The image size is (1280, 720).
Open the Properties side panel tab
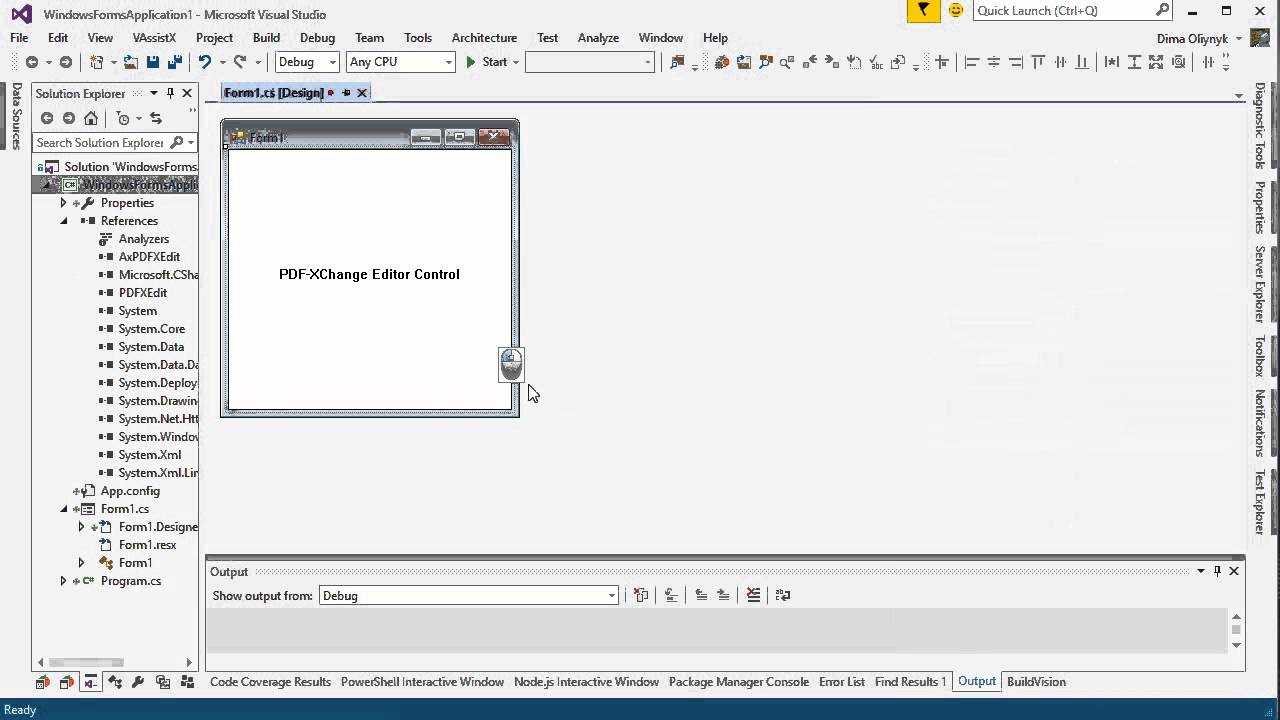tap(1260, 208)
